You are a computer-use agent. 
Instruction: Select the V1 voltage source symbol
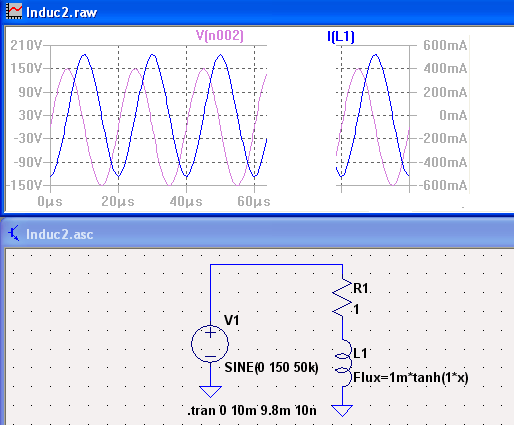point(210,344)
